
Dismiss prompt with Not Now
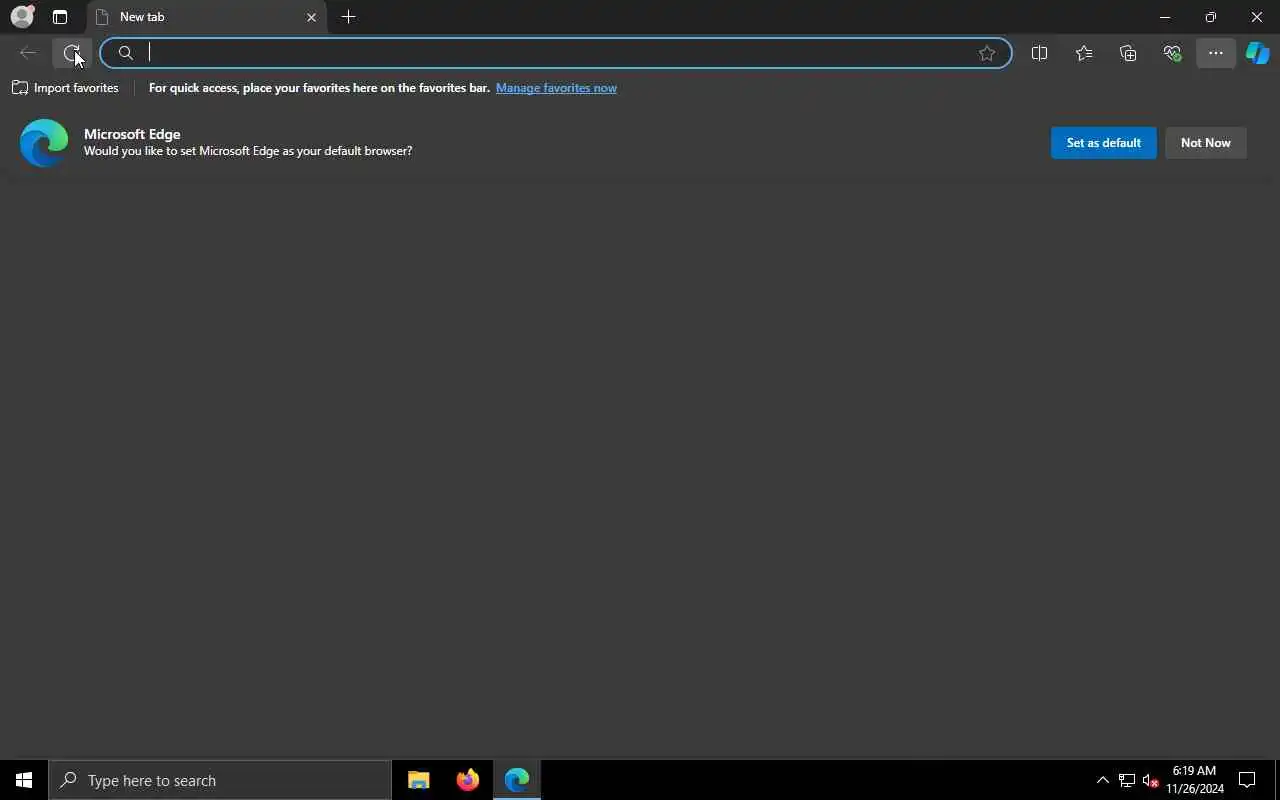(1205, 143)
